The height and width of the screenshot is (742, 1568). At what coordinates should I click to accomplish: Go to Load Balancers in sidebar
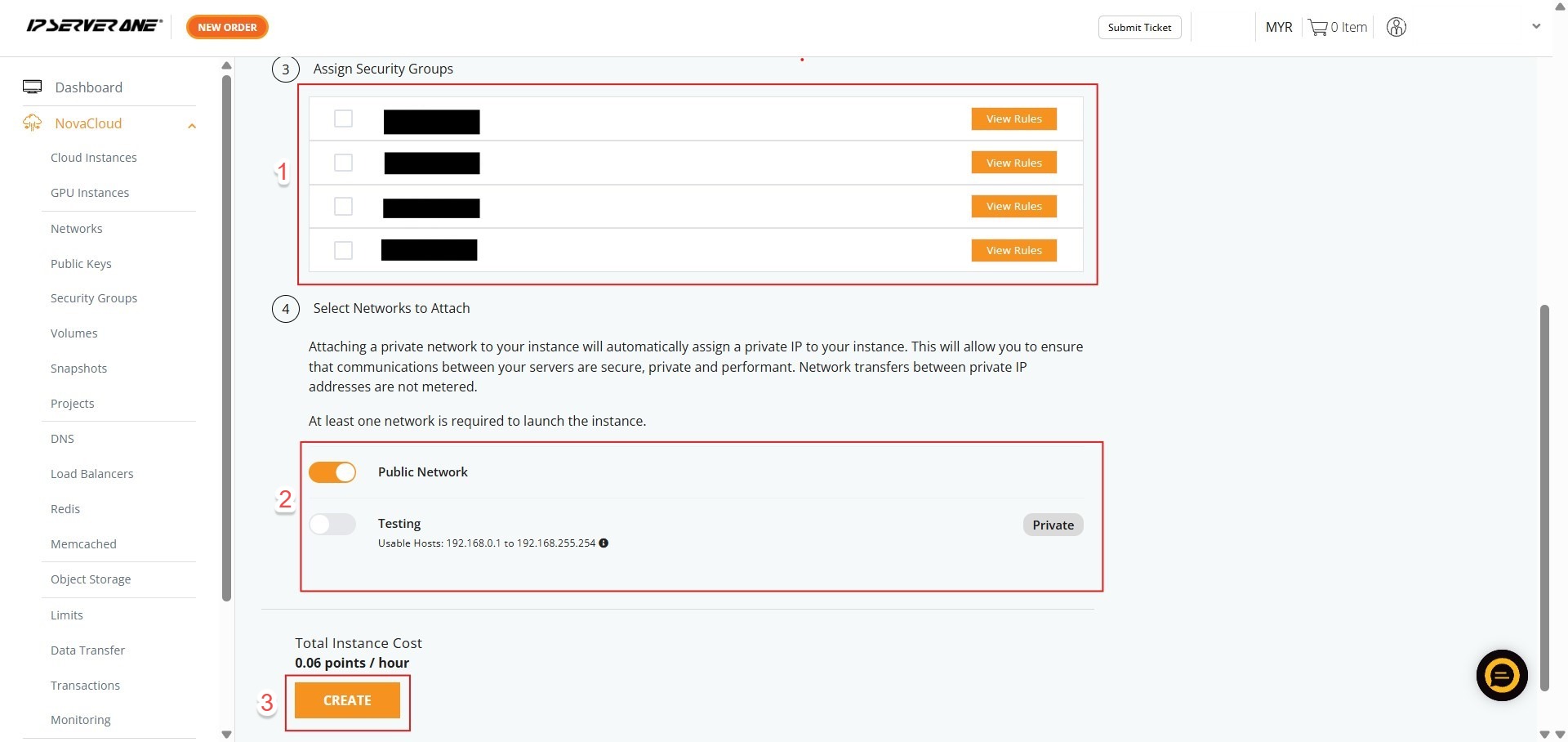[x=91, y=474]
